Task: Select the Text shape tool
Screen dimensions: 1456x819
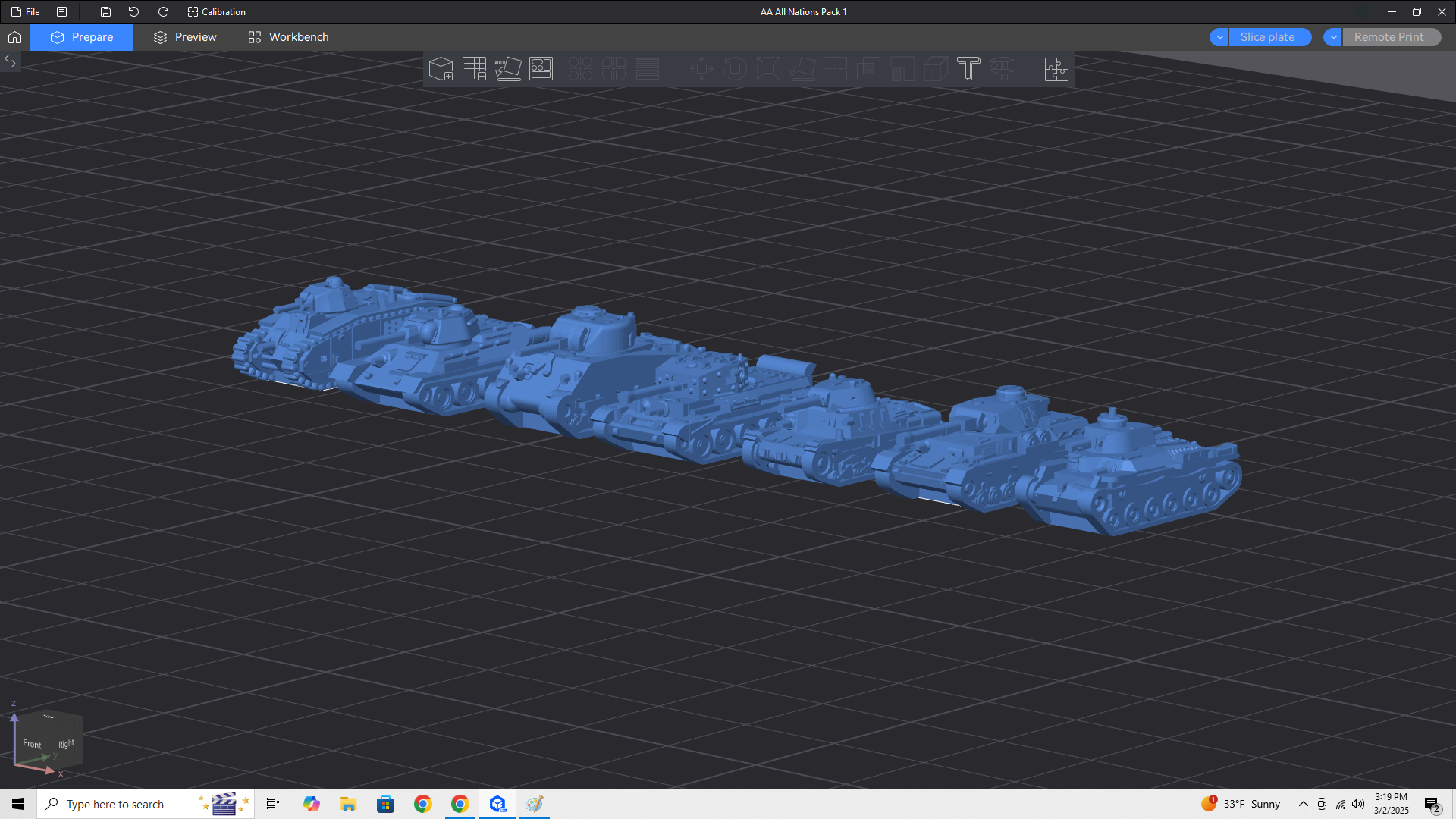Action: tap(968, 69)
